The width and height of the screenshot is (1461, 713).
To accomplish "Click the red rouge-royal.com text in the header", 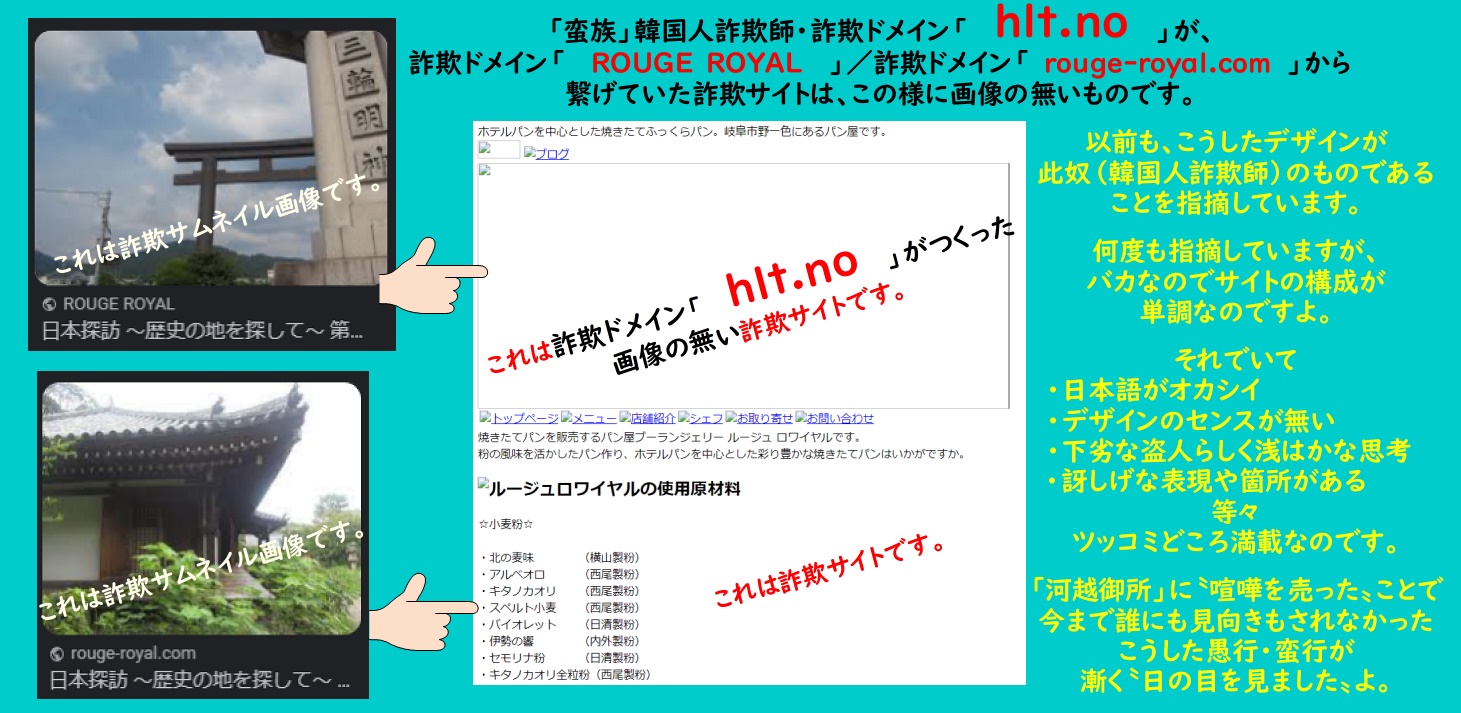I will tap(1157, 64).
